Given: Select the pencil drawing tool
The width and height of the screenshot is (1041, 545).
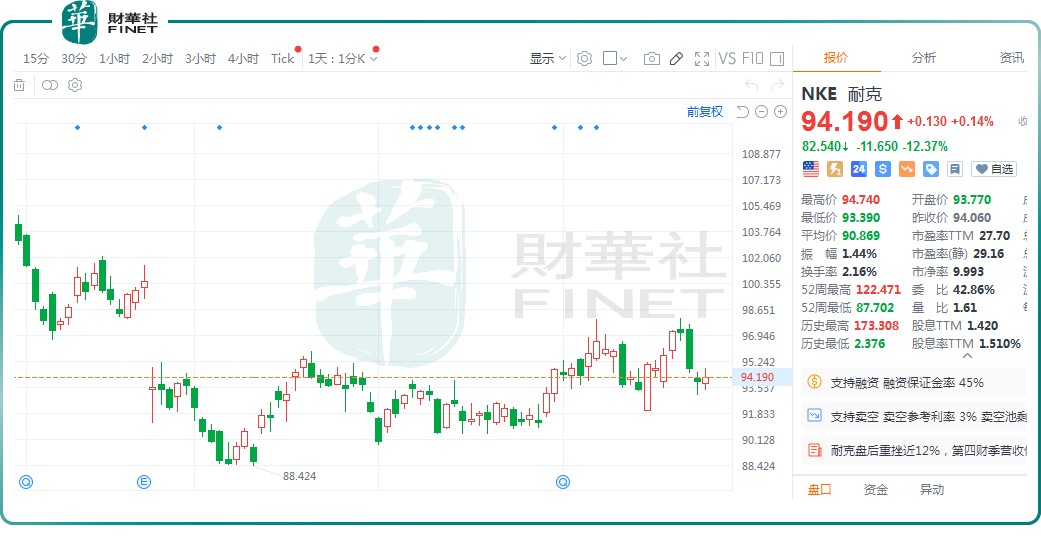Looking at the screenshot, I should click(677, 59).
